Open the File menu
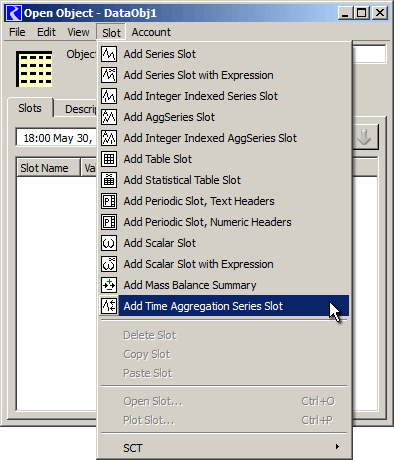The height and width of the screenshot is (460, 394). pos(17,32)
